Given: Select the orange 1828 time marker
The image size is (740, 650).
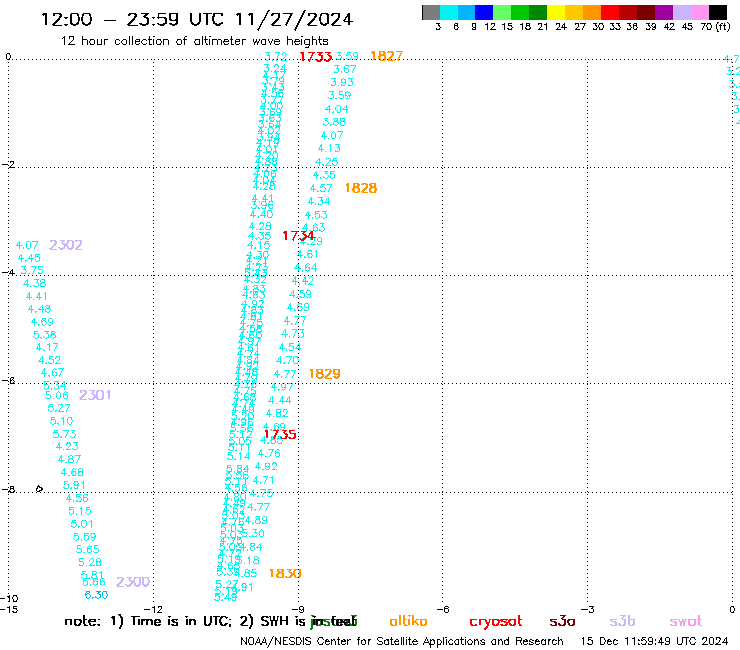Looking at the screenshot, I should click(361, 188).
